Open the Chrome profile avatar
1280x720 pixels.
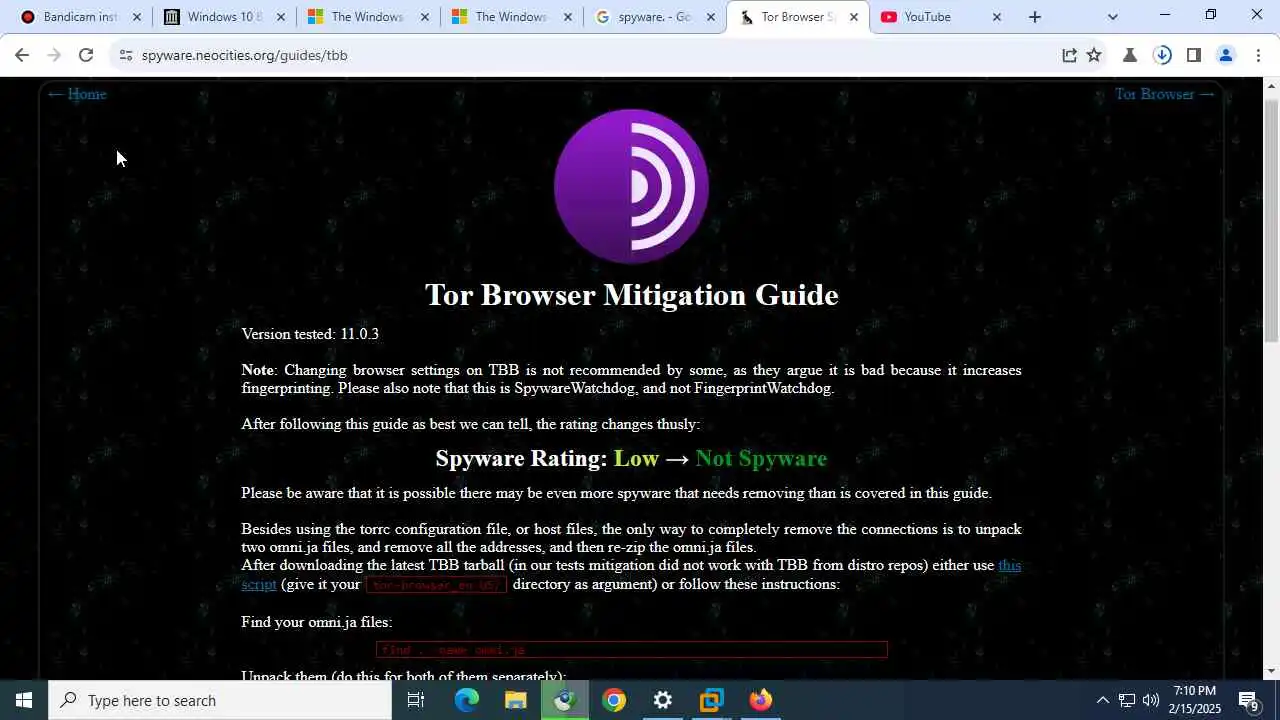click(x=1226, y=55)
